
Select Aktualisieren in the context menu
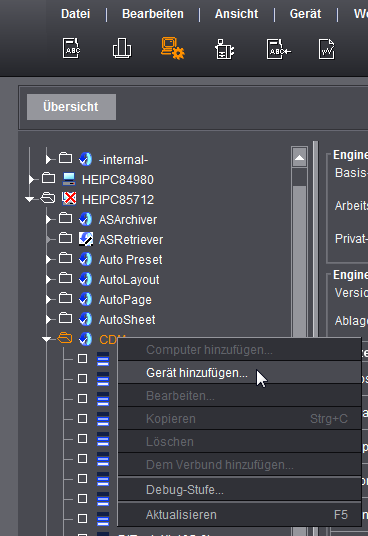coord(239,514)
